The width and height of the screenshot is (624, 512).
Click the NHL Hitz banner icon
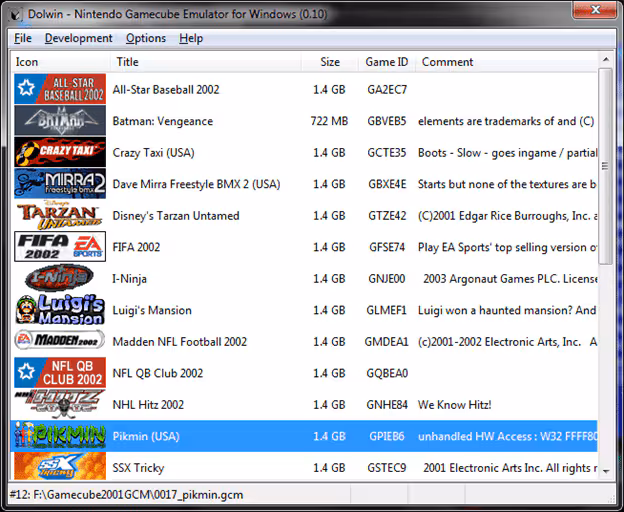click(60, 404)
